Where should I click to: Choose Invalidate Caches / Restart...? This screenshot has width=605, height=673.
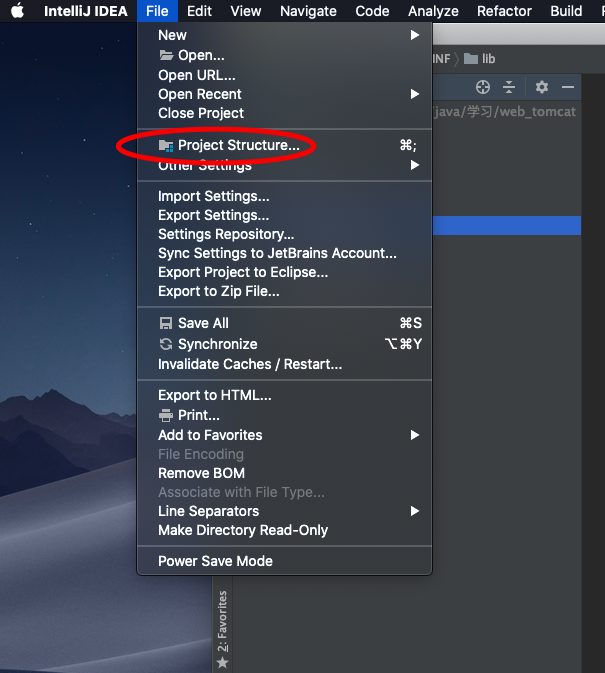point(284,364)
